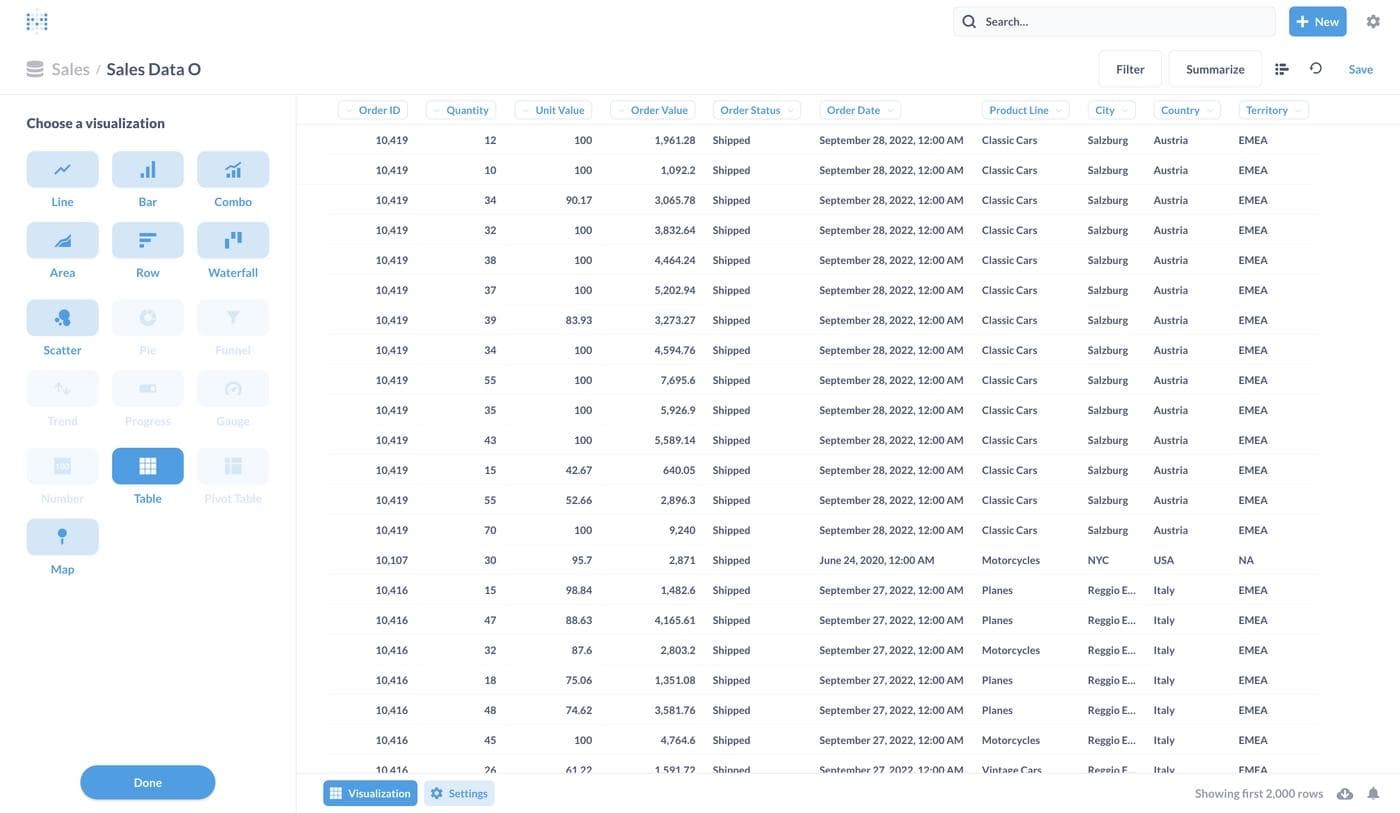The height and width of the screenshot is (813, 1400).
Task: Toggle the Settings panel button
Action: pyautogui.click(x=459, y=793)
